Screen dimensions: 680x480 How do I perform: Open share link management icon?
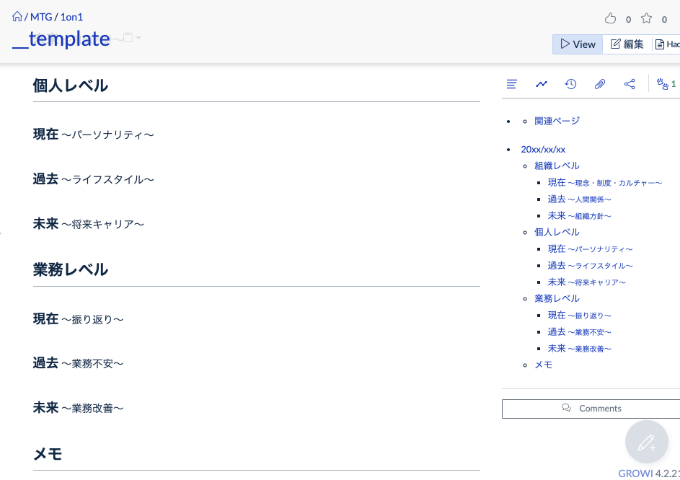click(x=629, y=84)
